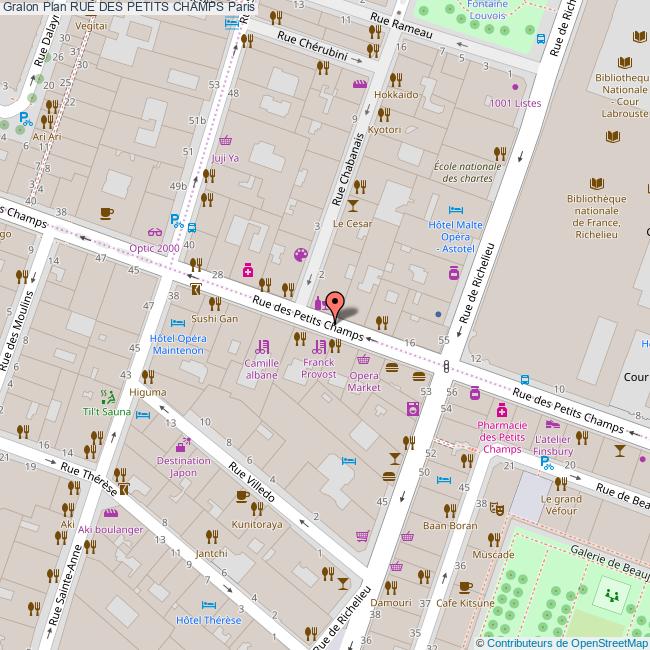The image size is (650, 650).
Task: Click the Kunitoraya cafe icon
Action: (243, 496)
